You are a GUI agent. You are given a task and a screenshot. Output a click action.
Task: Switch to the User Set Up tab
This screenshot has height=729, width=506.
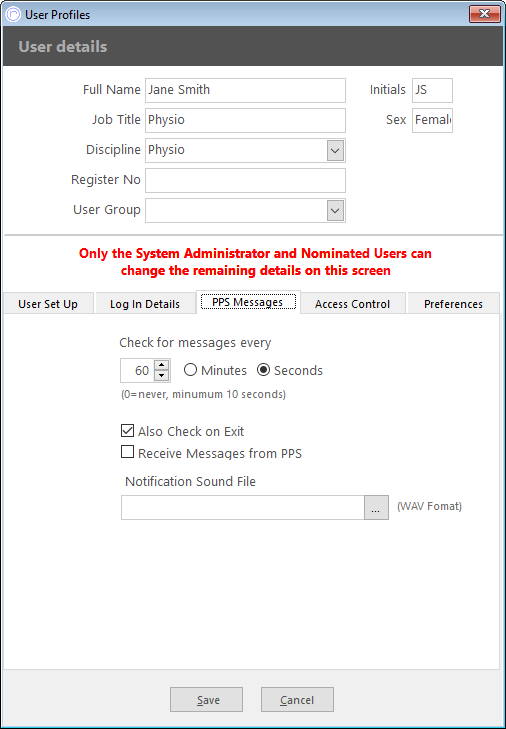(48, 304)
